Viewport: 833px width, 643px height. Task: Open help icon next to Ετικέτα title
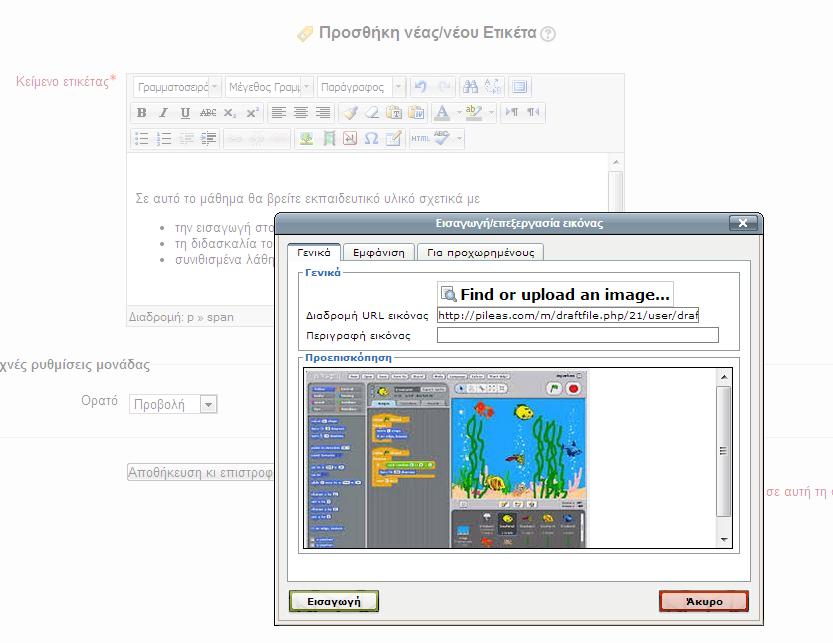click(548, 34)
